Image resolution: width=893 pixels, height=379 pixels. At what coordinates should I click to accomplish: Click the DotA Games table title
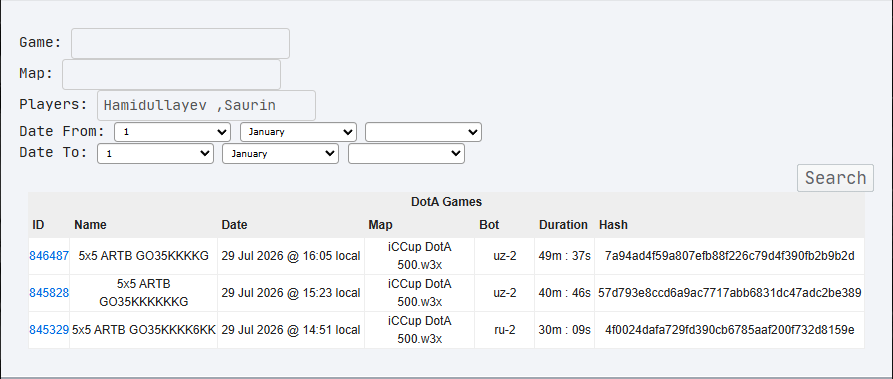pyautogui.click(x=446, y=202)
